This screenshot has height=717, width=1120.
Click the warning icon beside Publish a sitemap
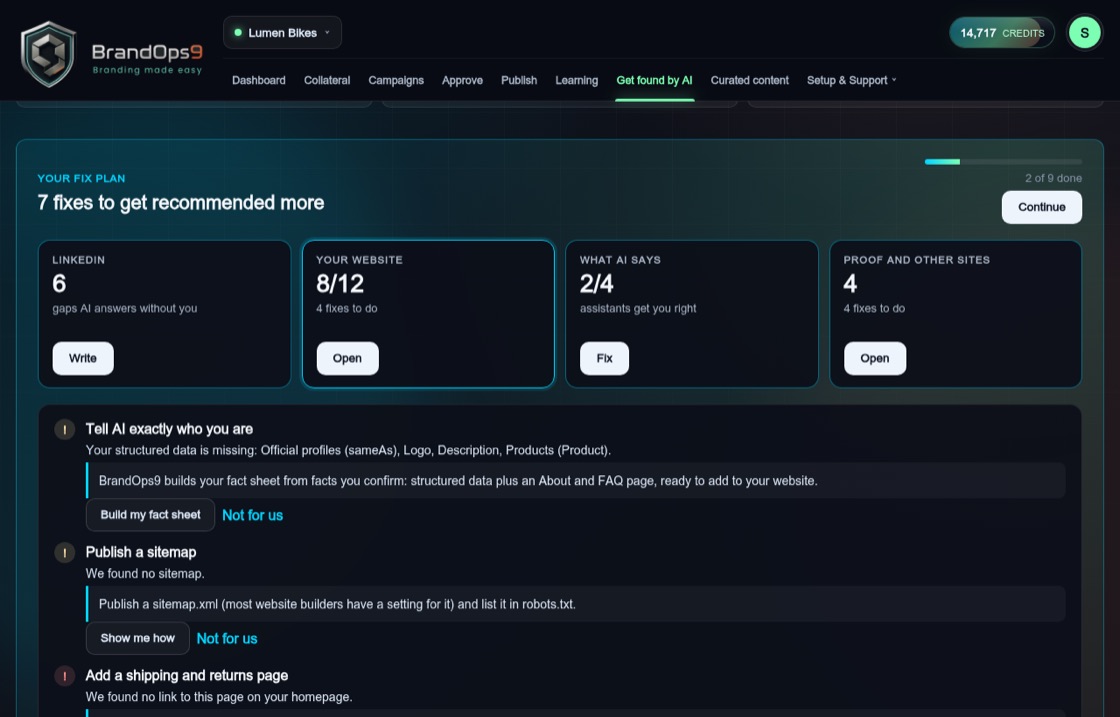pyautogui.click(x=65, y=553)
